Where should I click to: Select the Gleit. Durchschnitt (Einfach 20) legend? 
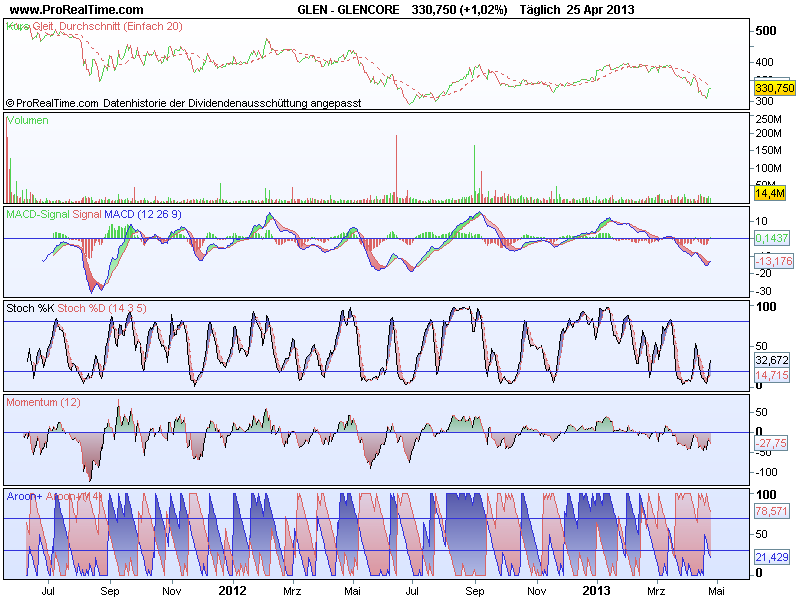tap(108, 26)
